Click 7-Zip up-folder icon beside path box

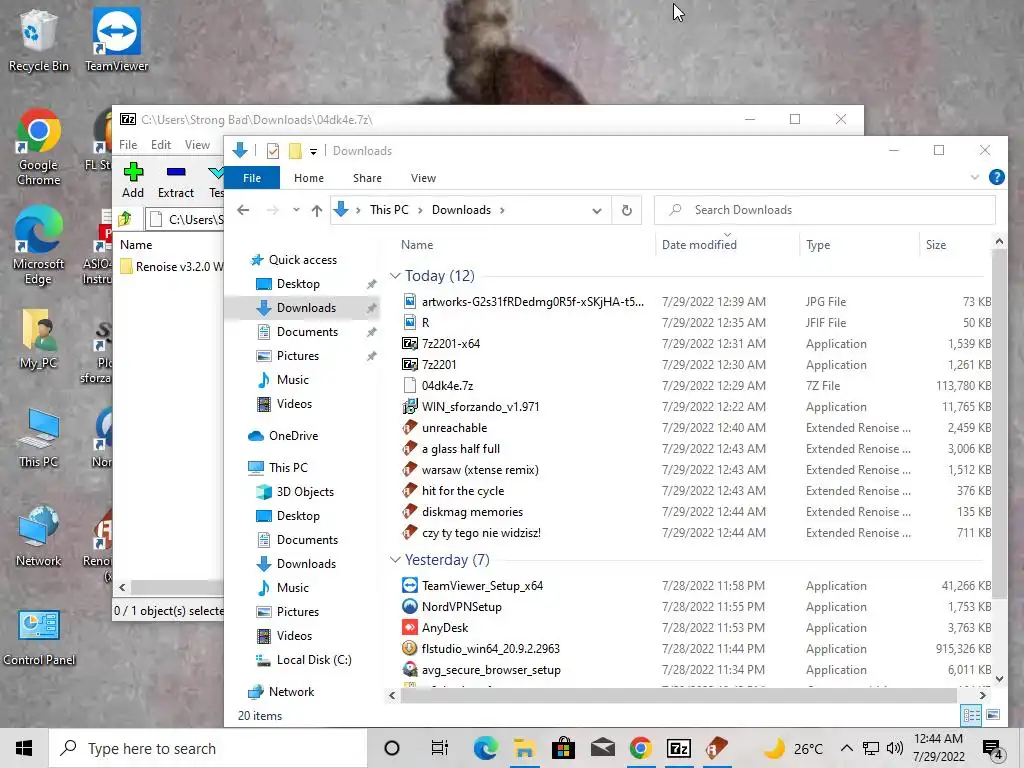coord(125,219)
